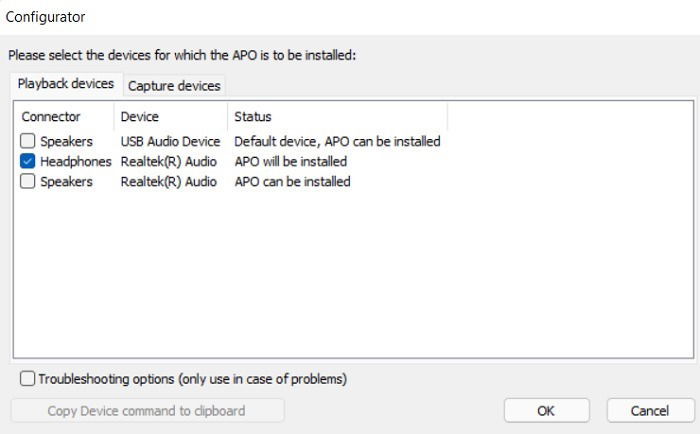Viewport: 700px width, 434px height.
Task: Click Copy Device command to clipboard
Action: click(x=147, y=410)
